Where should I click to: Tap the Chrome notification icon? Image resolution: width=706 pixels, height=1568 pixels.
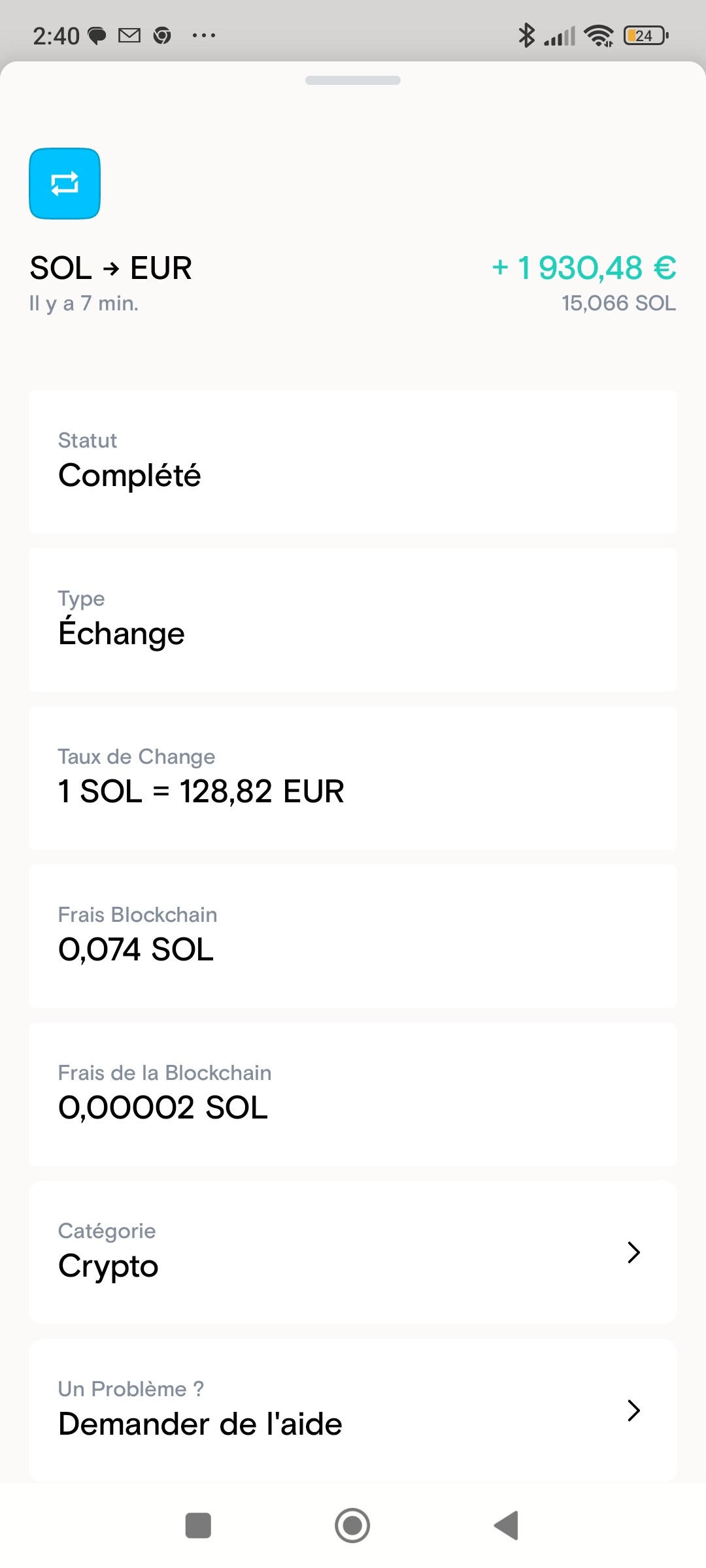click(162, 35)
